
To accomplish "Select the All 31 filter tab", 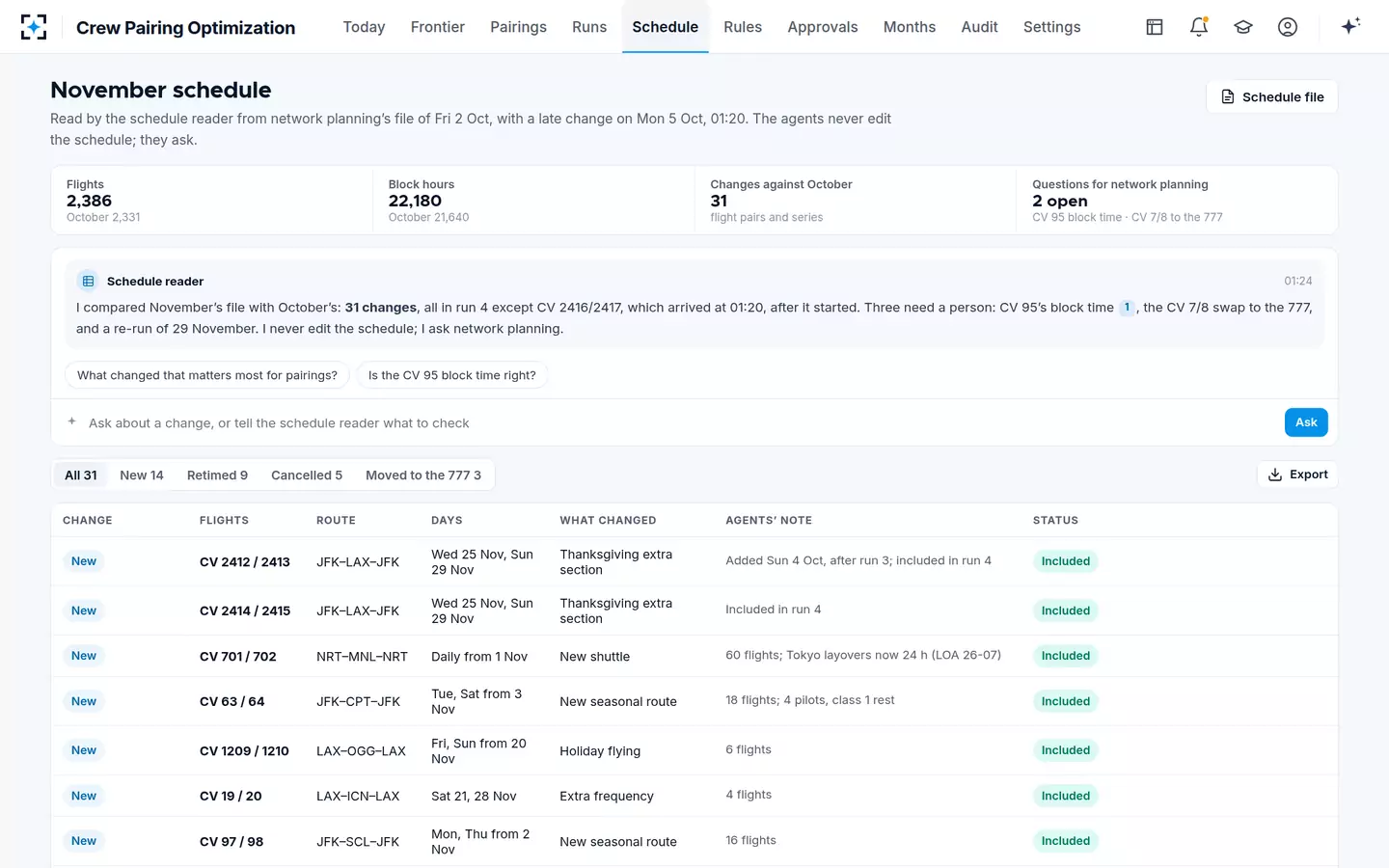I will tap(81, 475).
